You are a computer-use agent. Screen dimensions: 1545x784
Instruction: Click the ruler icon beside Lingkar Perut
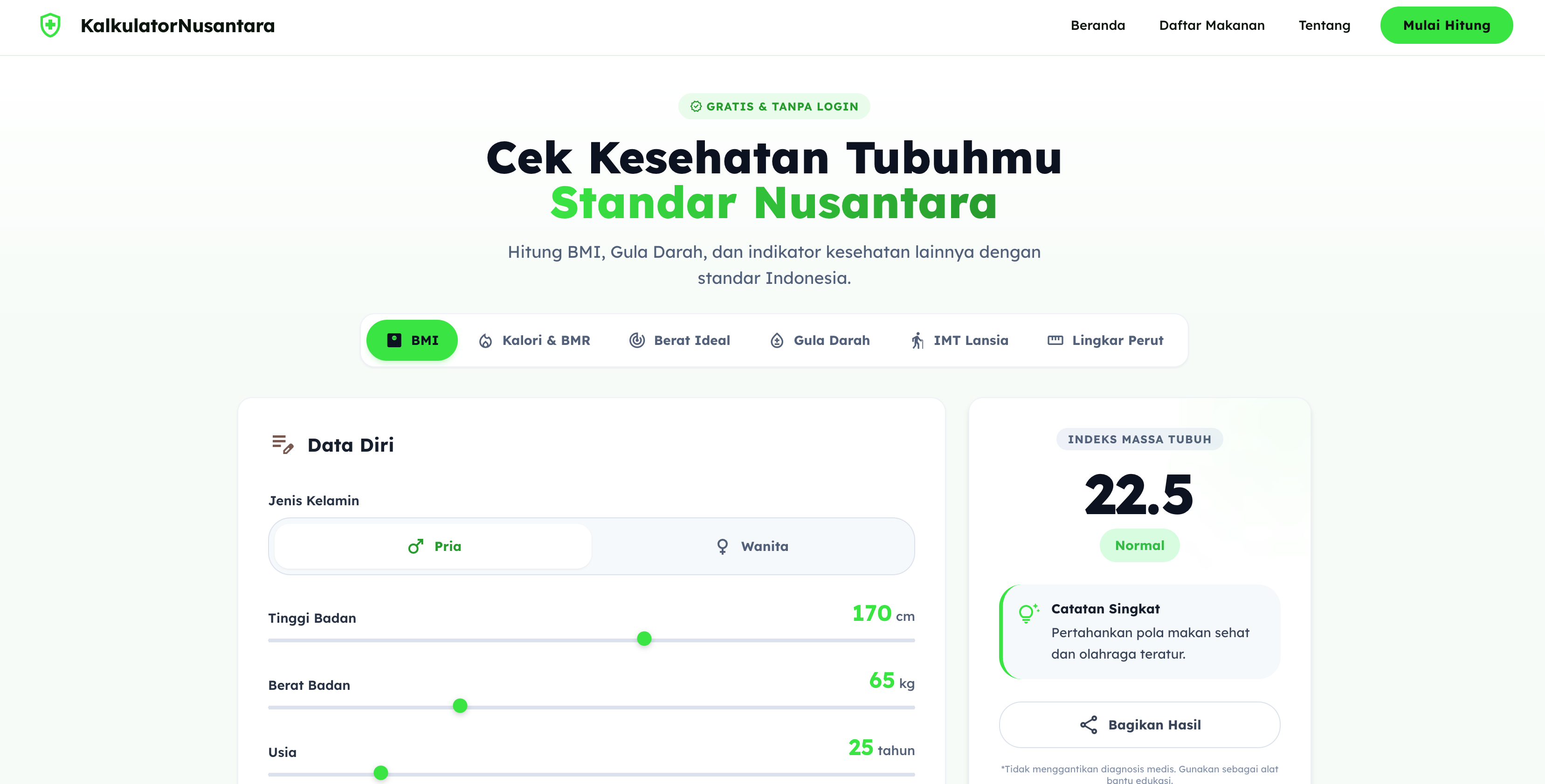tap(1055, 340)
